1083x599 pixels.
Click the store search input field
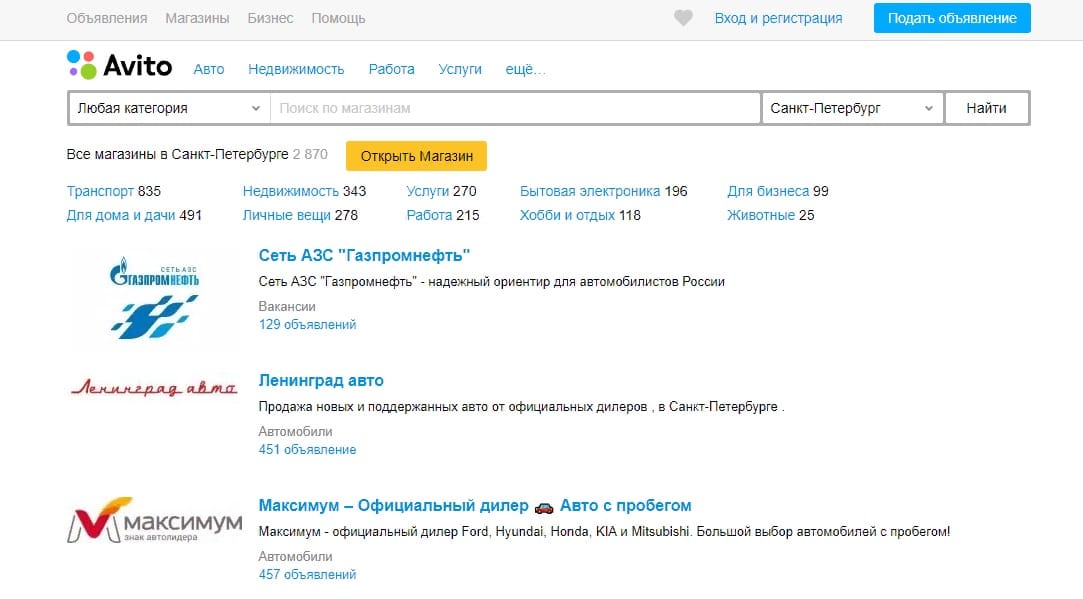515,108
